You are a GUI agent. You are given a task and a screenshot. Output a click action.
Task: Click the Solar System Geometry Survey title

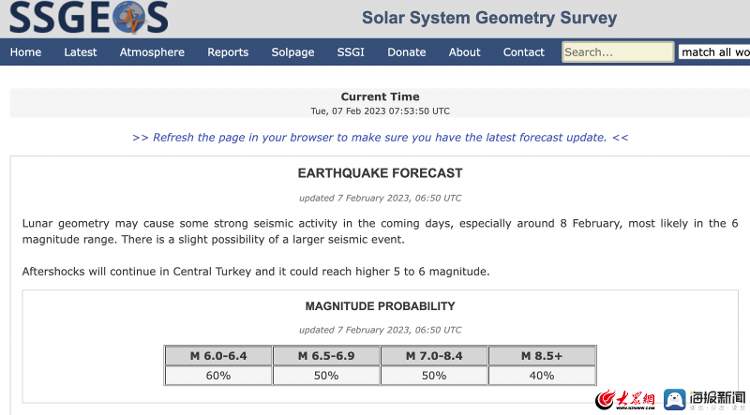489,18
